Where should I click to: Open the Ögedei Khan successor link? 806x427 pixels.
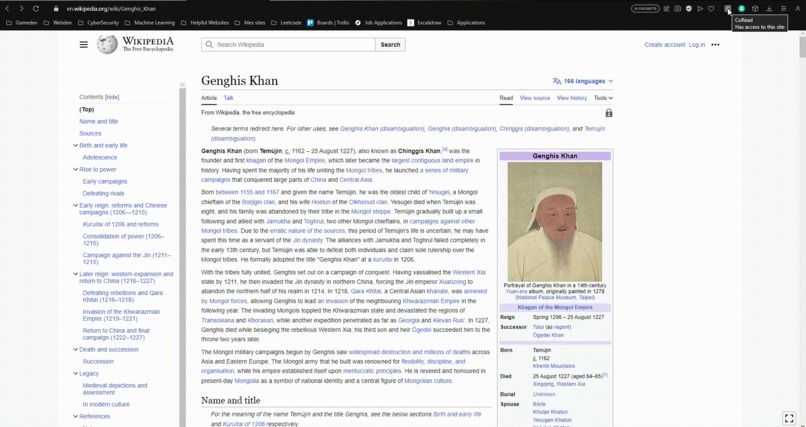tap(548, 335)
